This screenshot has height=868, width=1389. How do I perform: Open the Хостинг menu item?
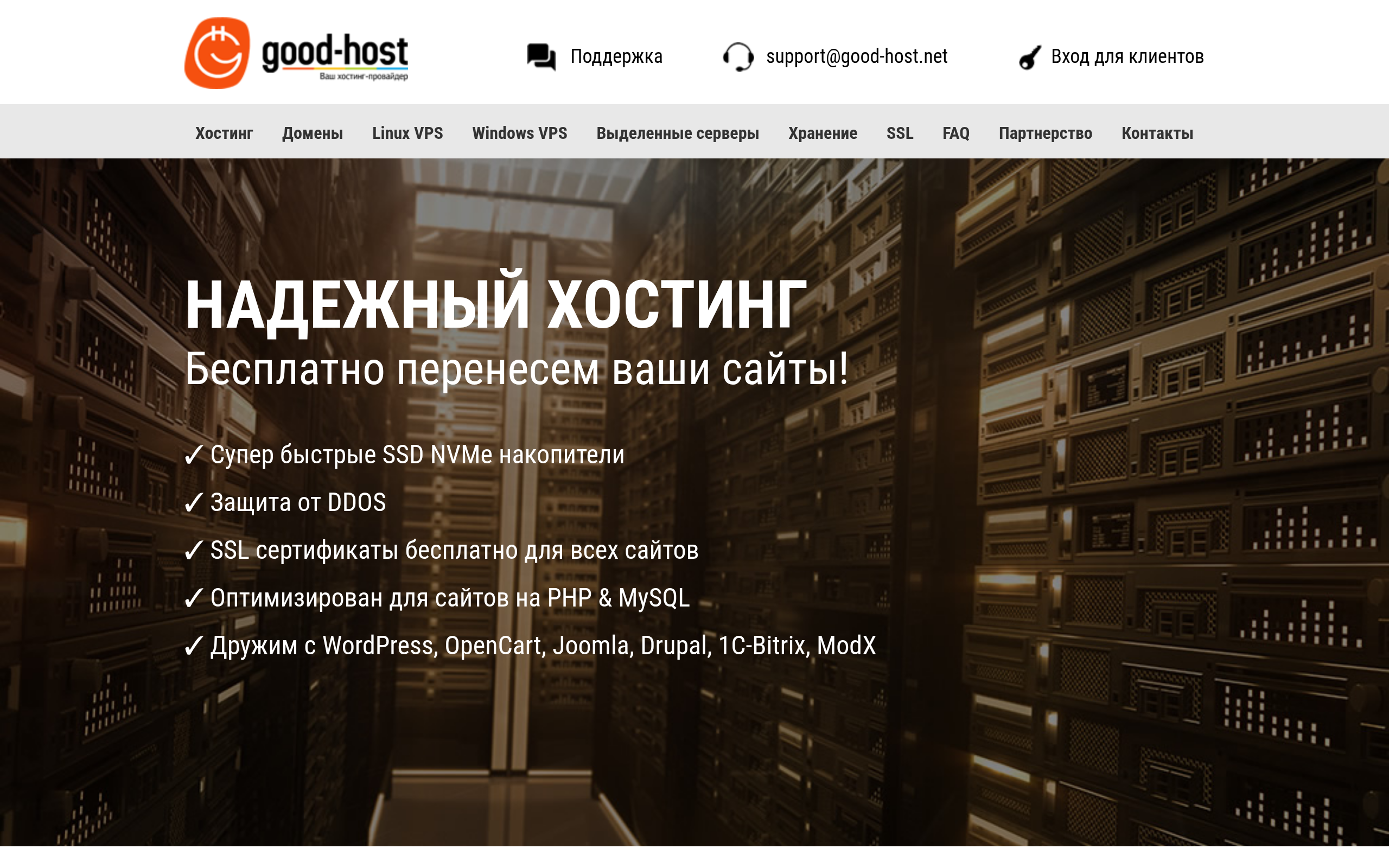click(x=224, y=133)
